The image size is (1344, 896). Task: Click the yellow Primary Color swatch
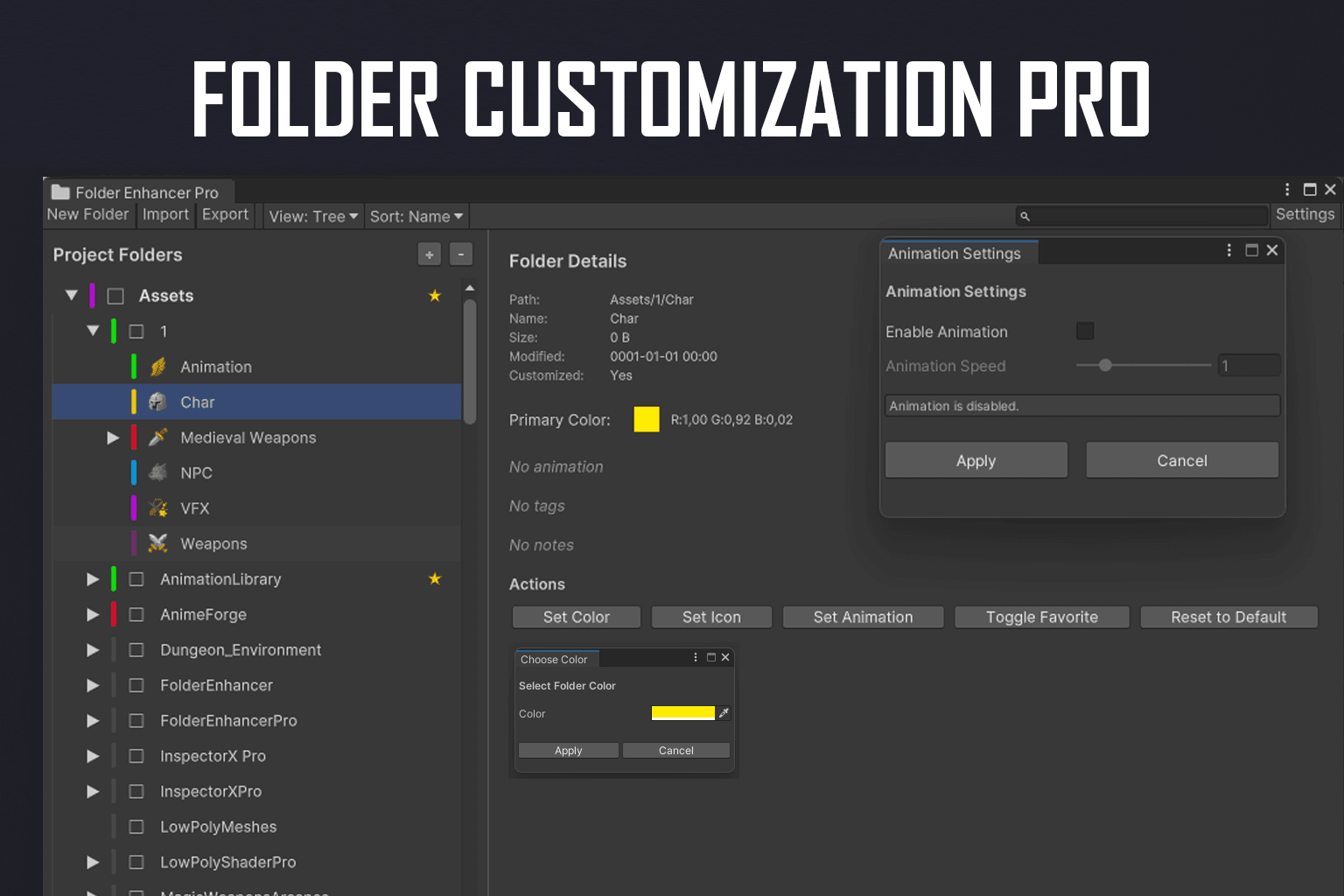point(646,419)
